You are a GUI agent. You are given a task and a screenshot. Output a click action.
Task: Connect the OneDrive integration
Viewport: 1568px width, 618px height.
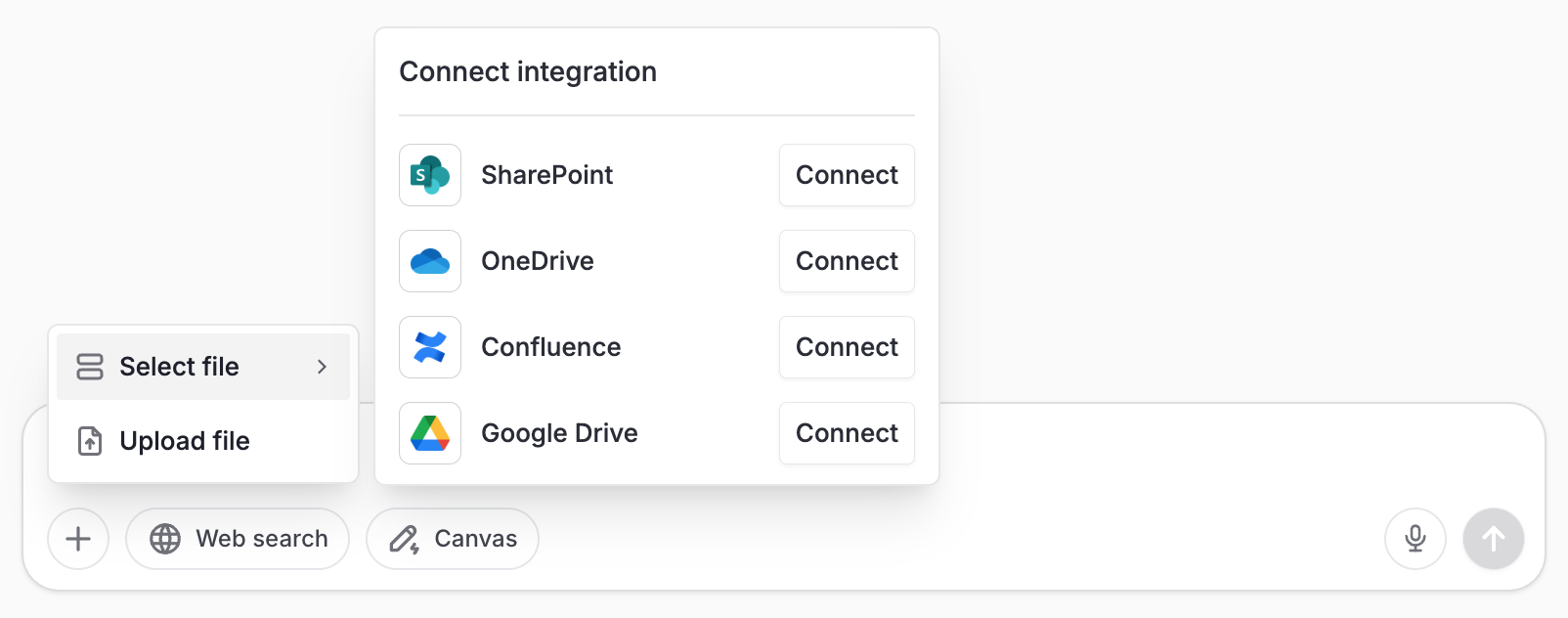847,261
